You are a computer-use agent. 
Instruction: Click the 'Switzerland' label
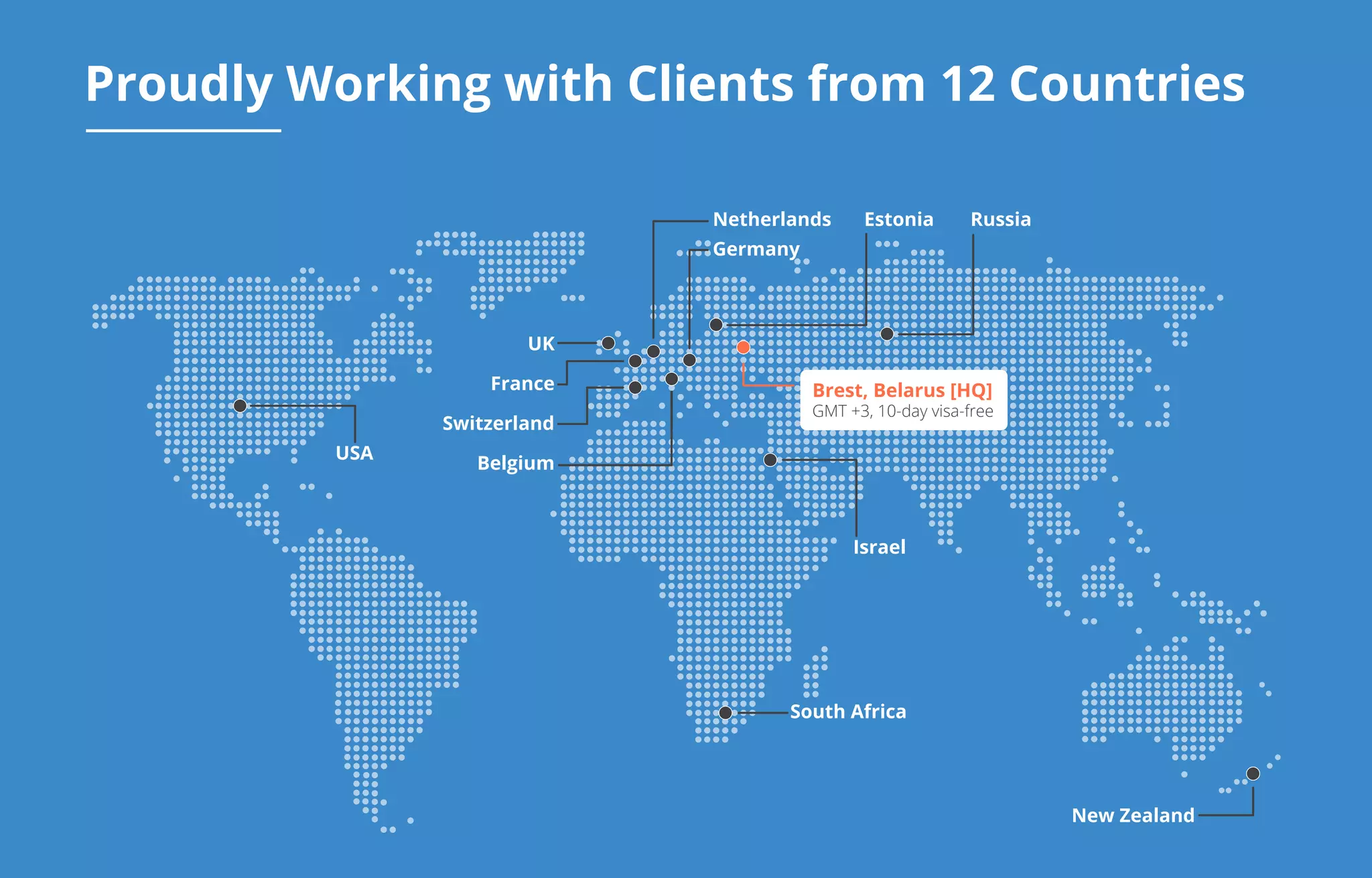click(x=498, y=423)
